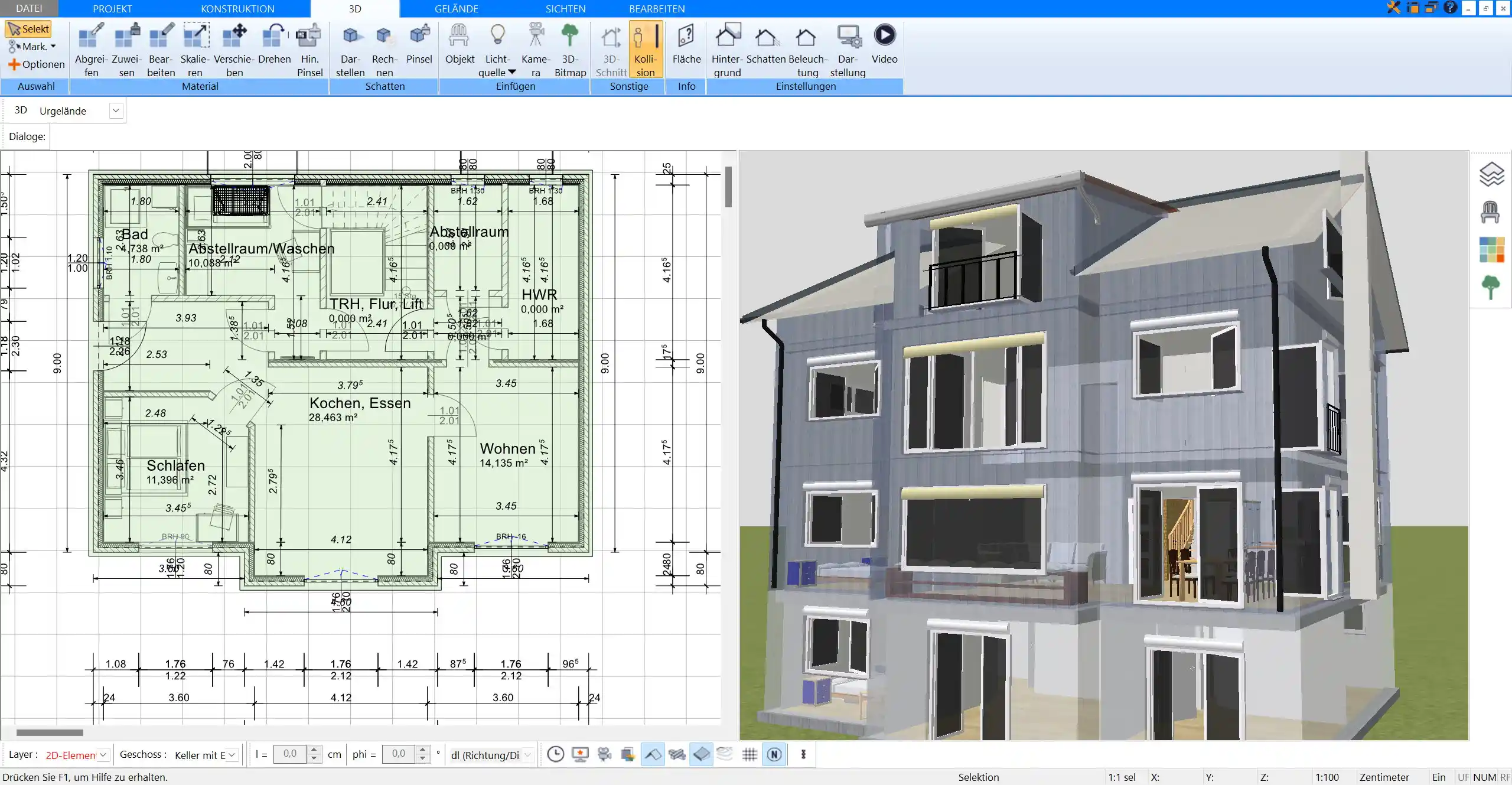Activate the Selekt selection tool

click(28, 29)
